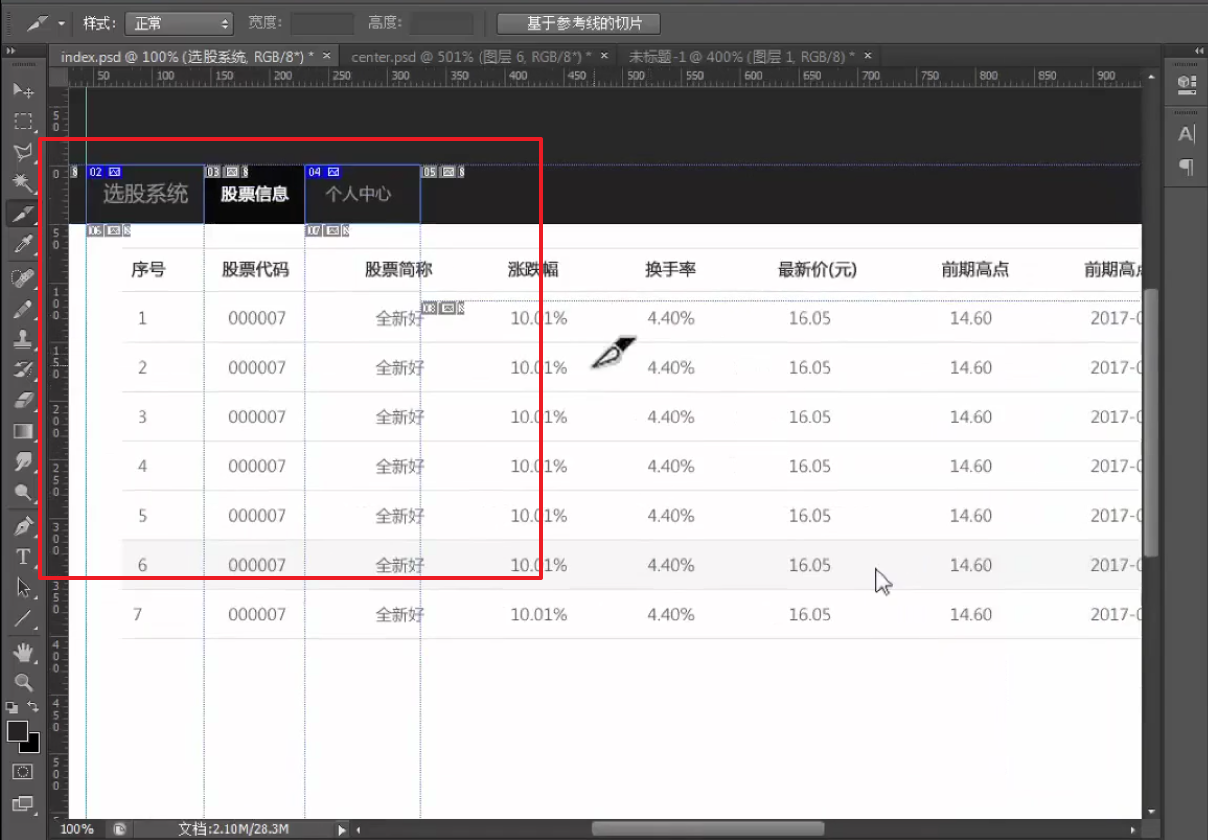Expand the toolbox with the double arrow

(10, 51)
